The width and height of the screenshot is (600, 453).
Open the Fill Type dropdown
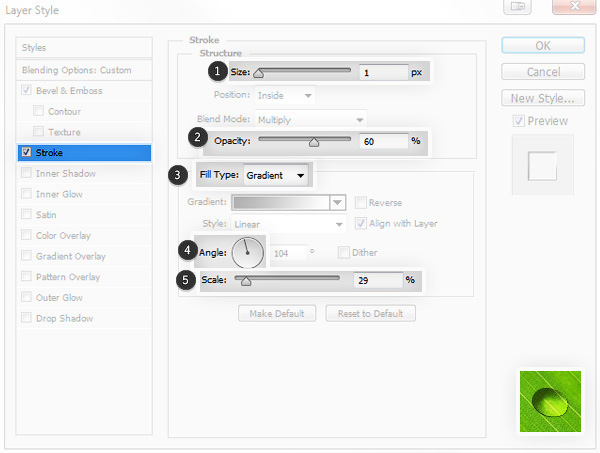276,175
